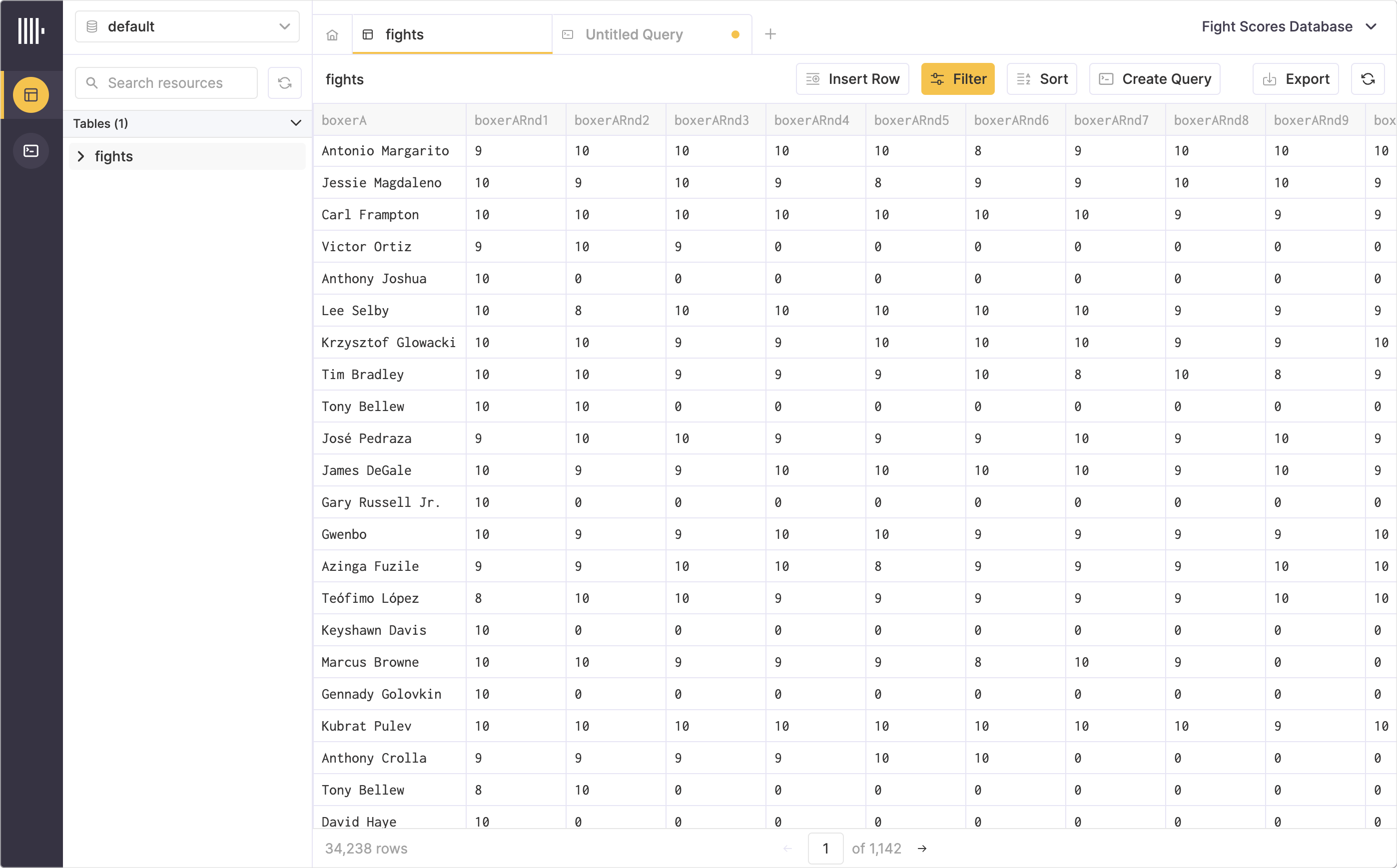Select the Carl Frampton cell
The height and width of the screenshot is (868, 1397).
(389, 215)
